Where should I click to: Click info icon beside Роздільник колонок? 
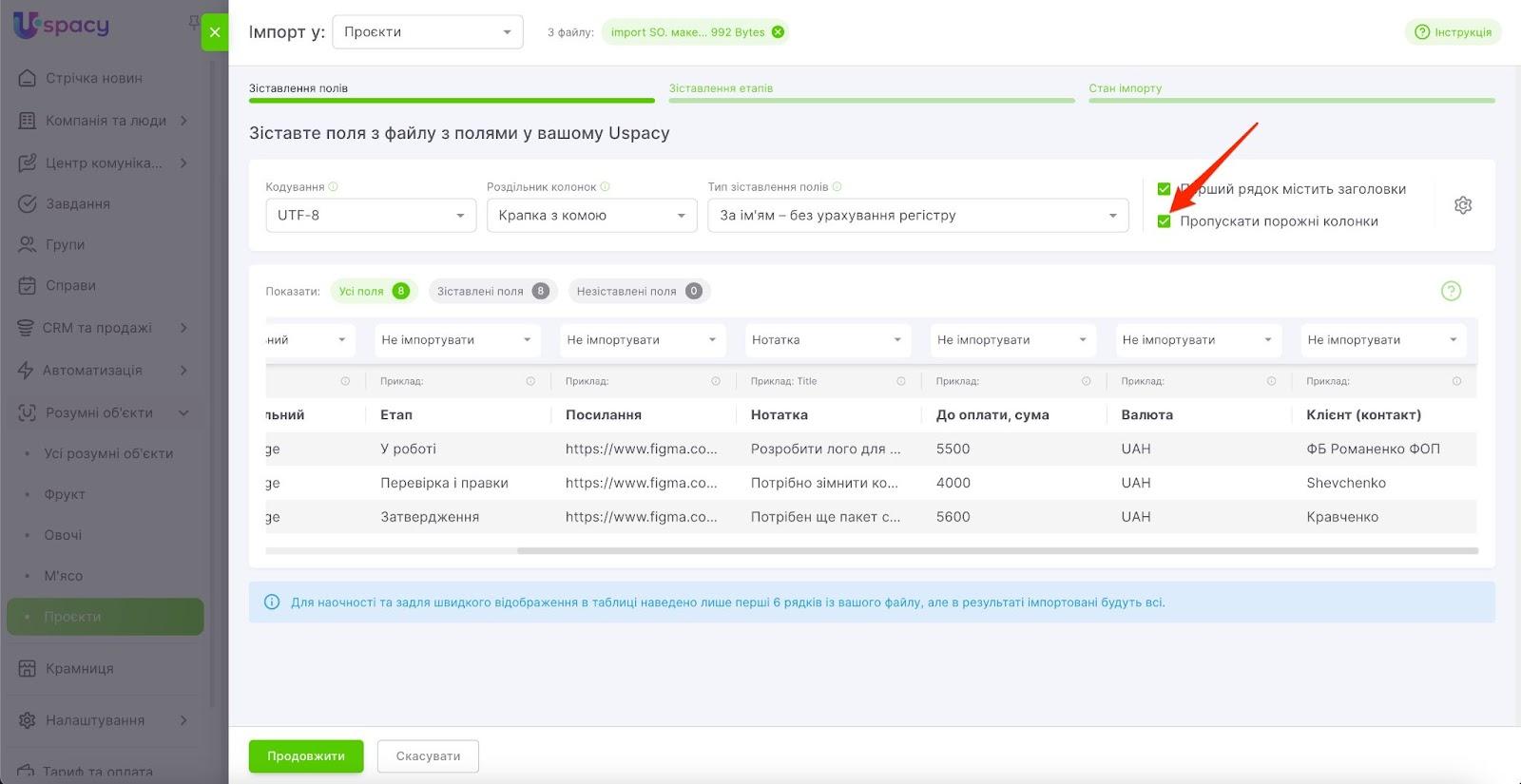point(606,187)
